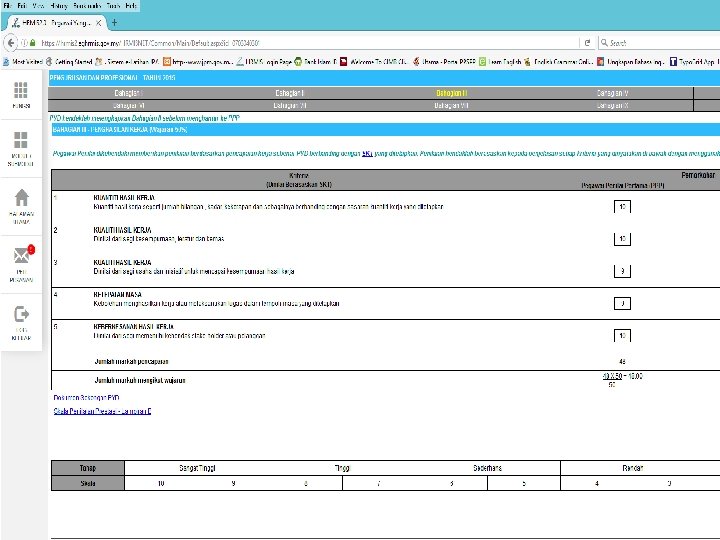Click the green padlock security icon
The width and height of the screenshot is (720, 540).
[x=33, y=43]
